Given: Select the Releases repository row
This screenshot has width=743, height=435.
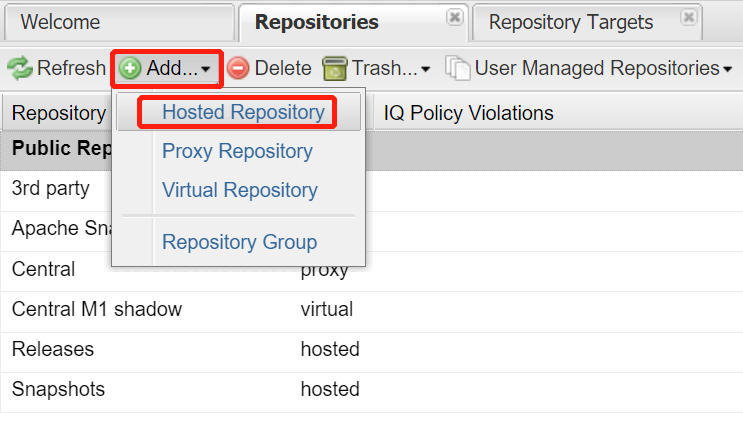Looking at the screenshot, I should (x=372, y=350).
